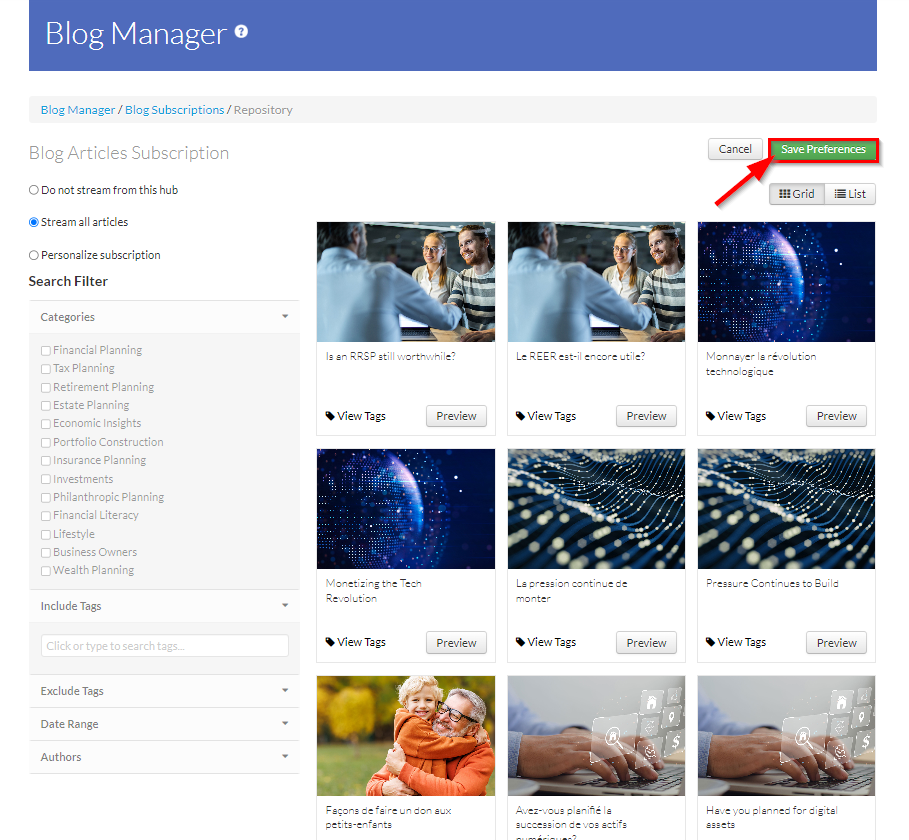The height and width of the screenshot is (840, 909).
Task: Check the Tax Planning category
Action: pos(46,369)
